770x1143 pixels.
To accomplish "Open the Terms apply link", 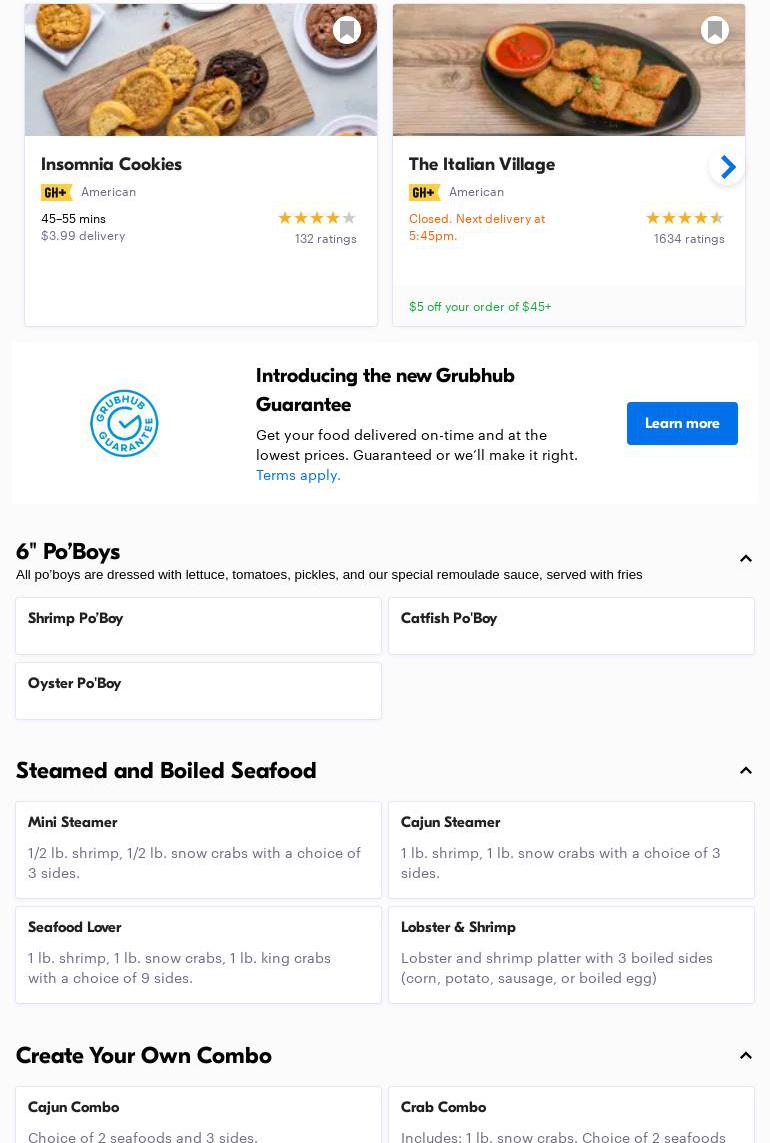I will pos(298,475).
